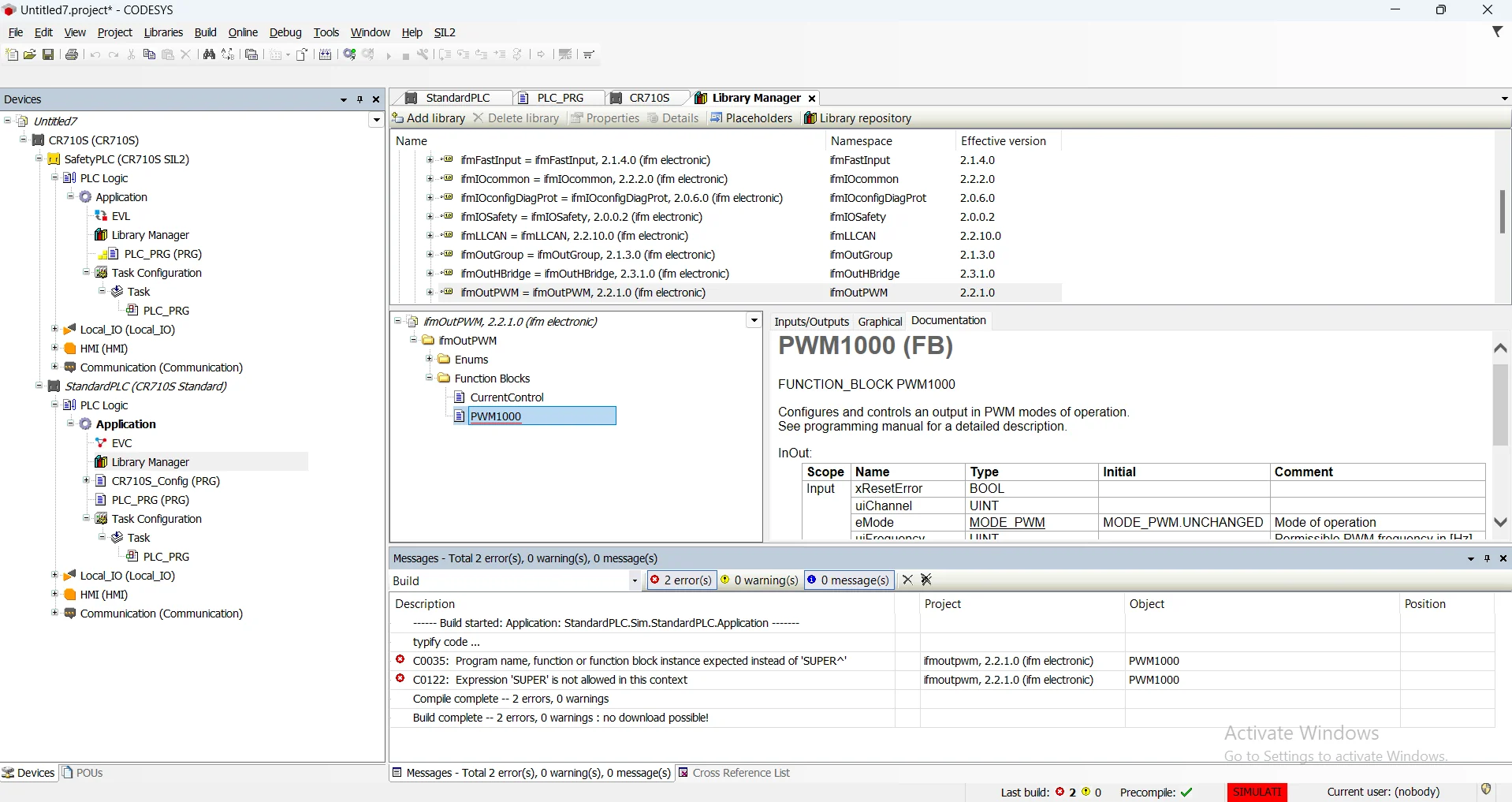Open the editor tab list dropdown arrow
The height and width of the screenshot is (802, 1512).
click(x=1504, y=99)
